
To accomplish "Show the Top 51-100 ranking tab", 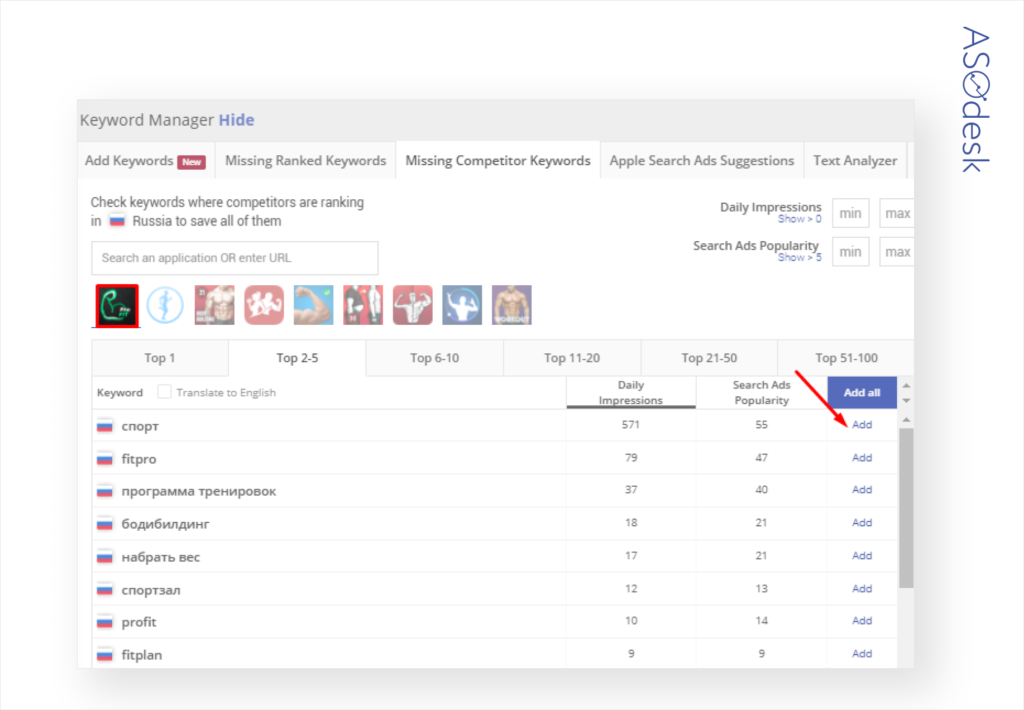I will pyautogui.click(x=846, y=358).
